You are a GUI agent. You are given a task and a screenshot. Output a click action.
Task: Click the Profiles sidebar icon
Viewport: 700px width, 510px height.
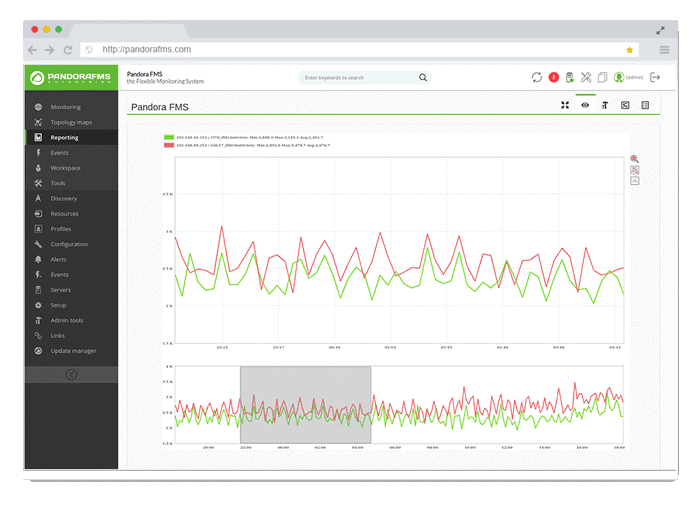coord(38,229)
